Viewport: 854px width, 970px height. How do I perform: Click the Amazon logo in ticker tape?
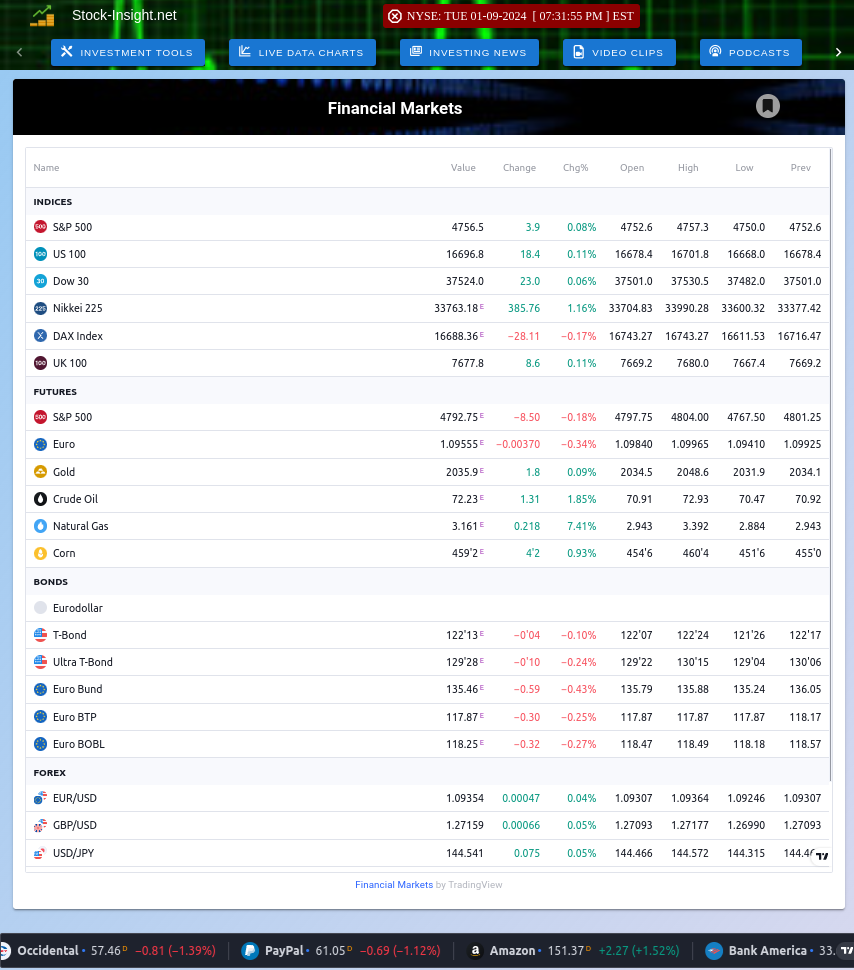[475, 950]
